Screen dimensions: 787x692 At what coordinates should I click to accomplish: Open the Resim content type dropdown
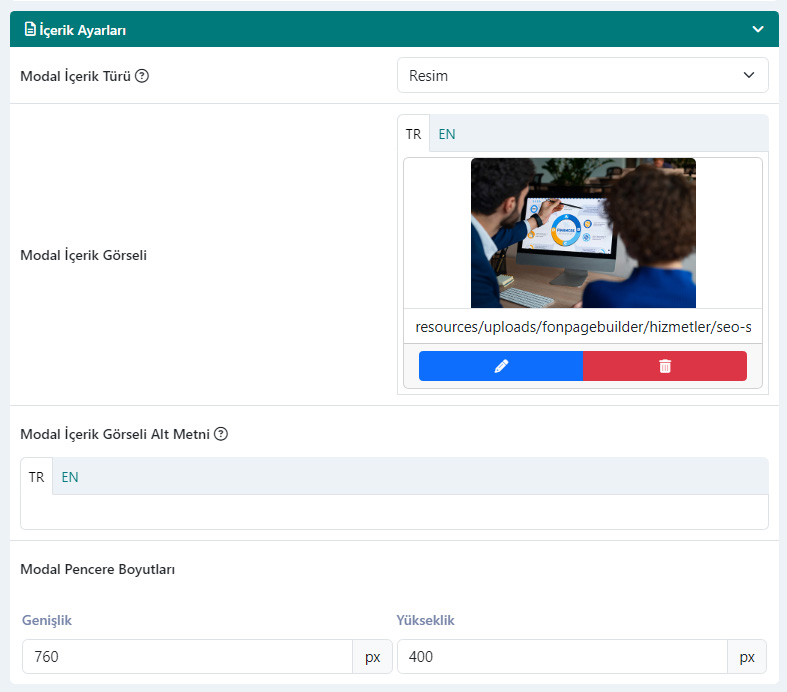click(x=582, y=75)
